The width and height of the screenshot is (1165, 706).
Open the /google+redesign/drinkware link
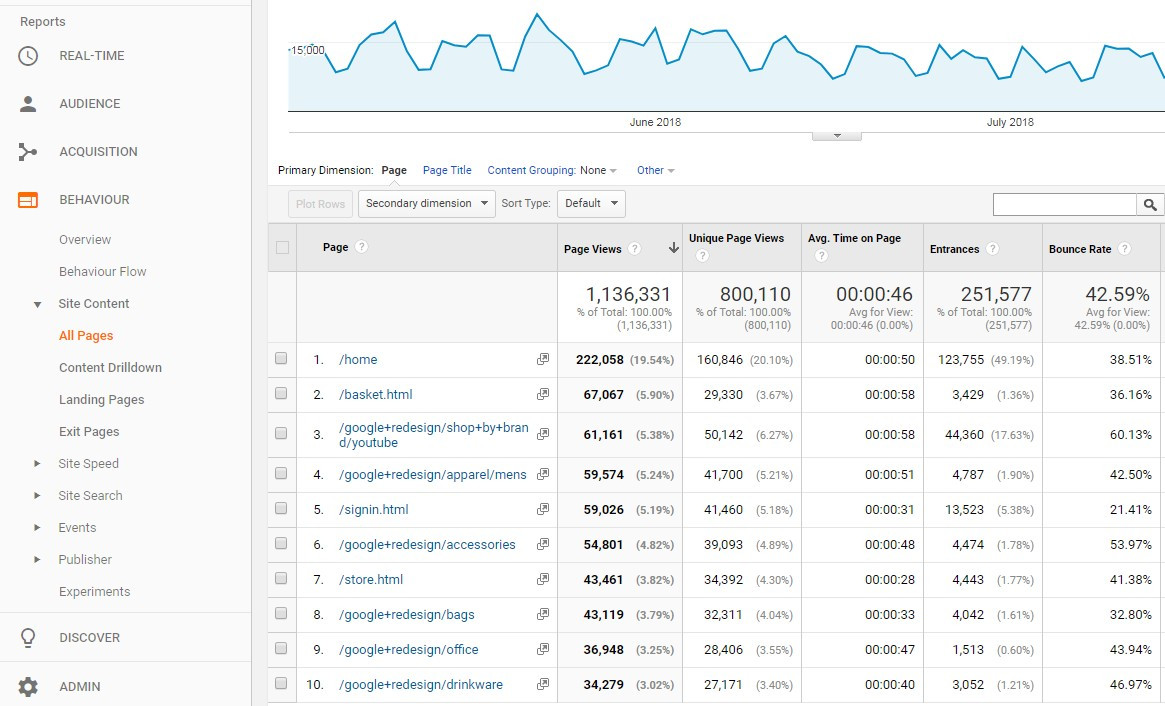[x=421, y=684]
